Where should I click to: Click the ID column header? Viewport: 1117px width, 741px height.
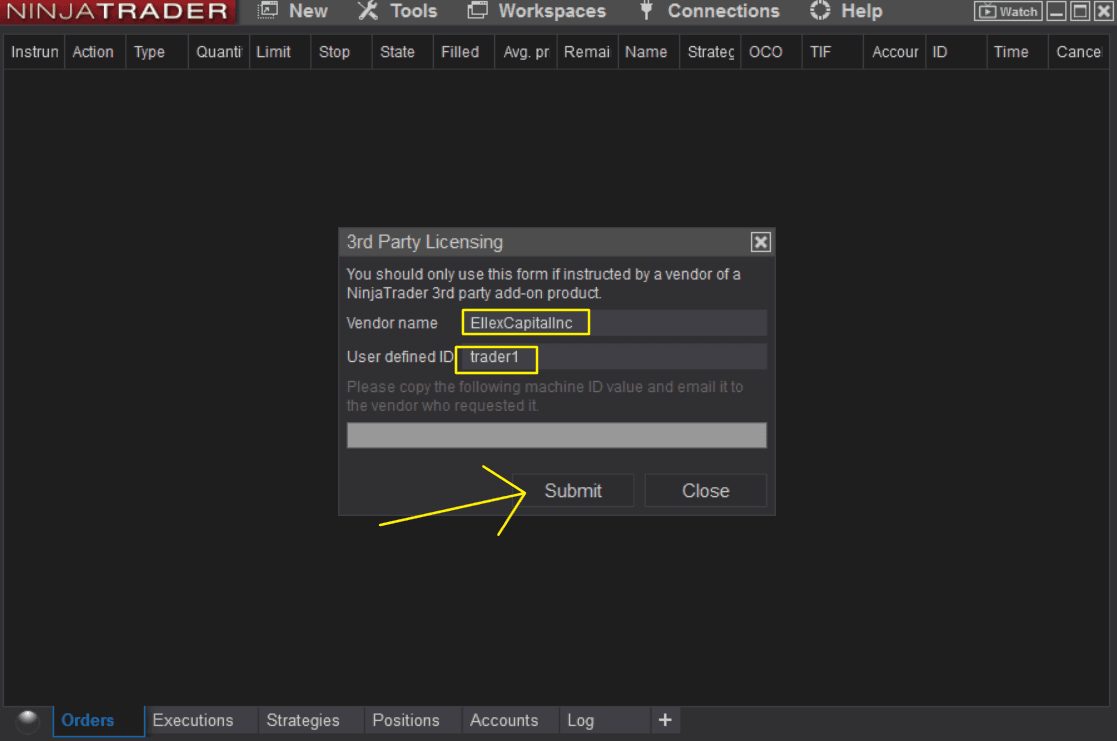pyautogui.click(x=956, y=52)
